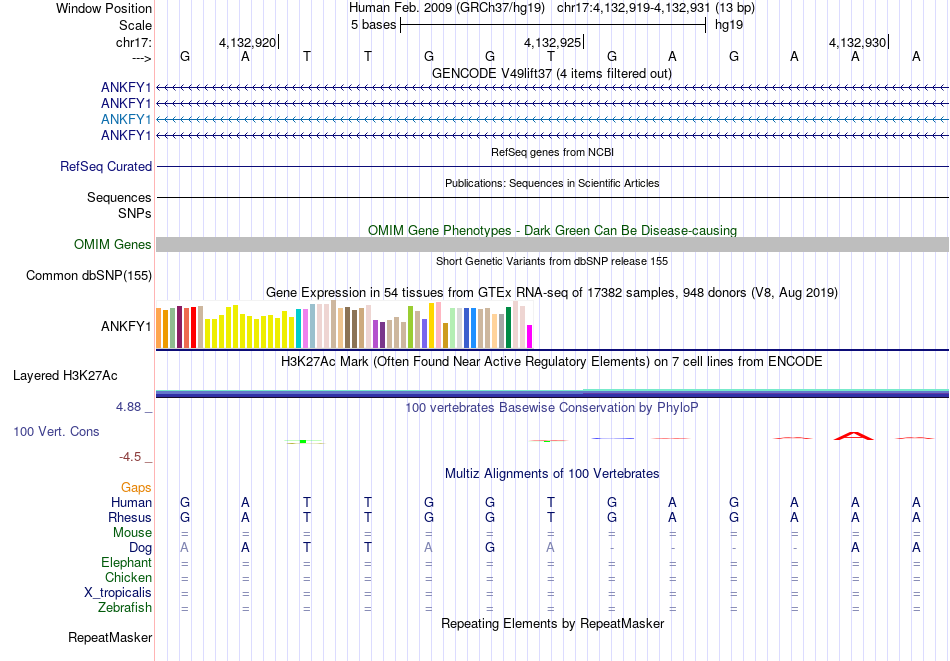Image resolution: width=950 pixels, height=661 pixels.
Task: Select the Chicken alignment row label
Action: click(128, 577)
